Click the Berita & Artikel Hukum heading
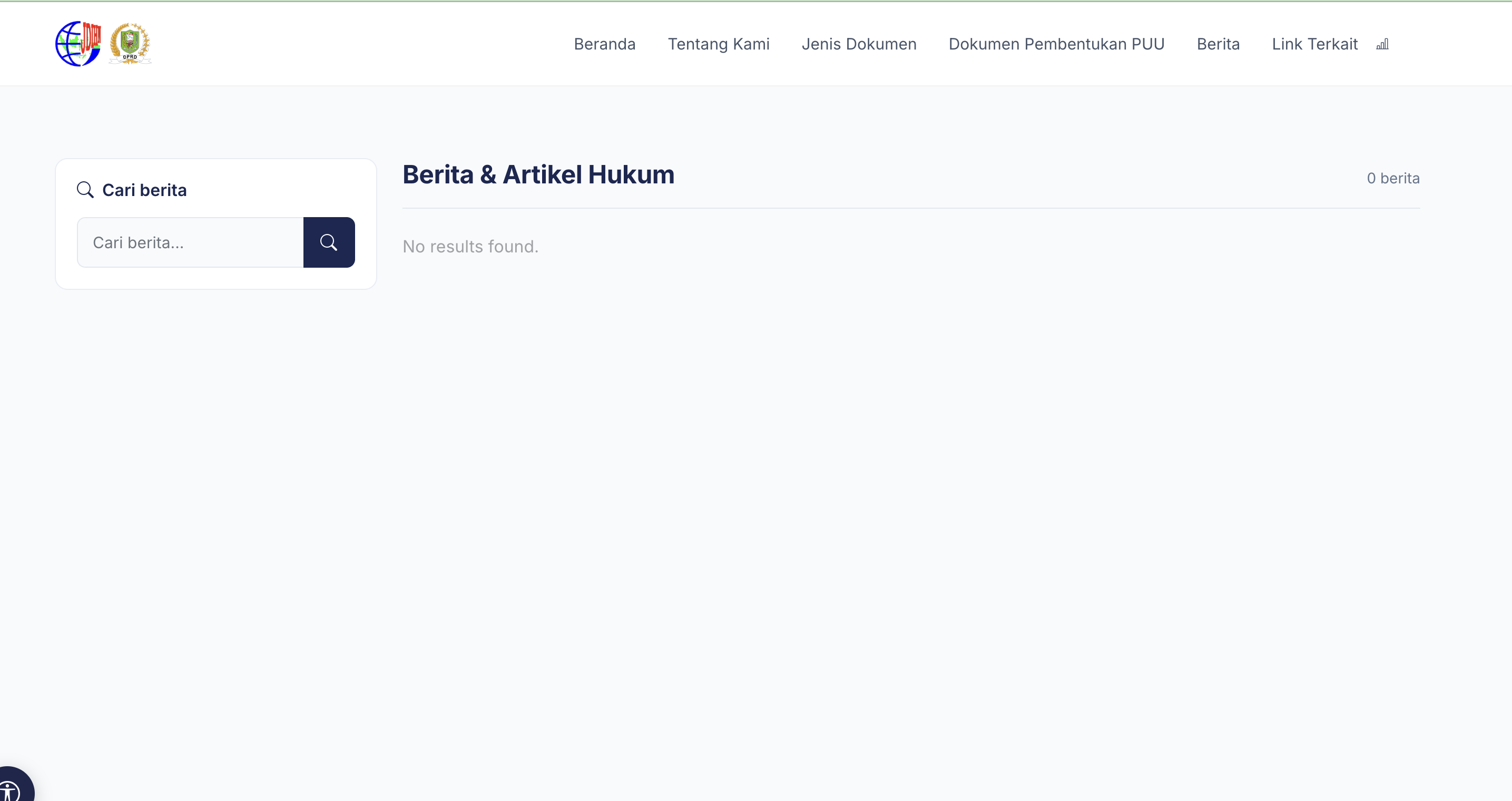The height and width of the screenshot is (801, 1512). click(538, 174)
